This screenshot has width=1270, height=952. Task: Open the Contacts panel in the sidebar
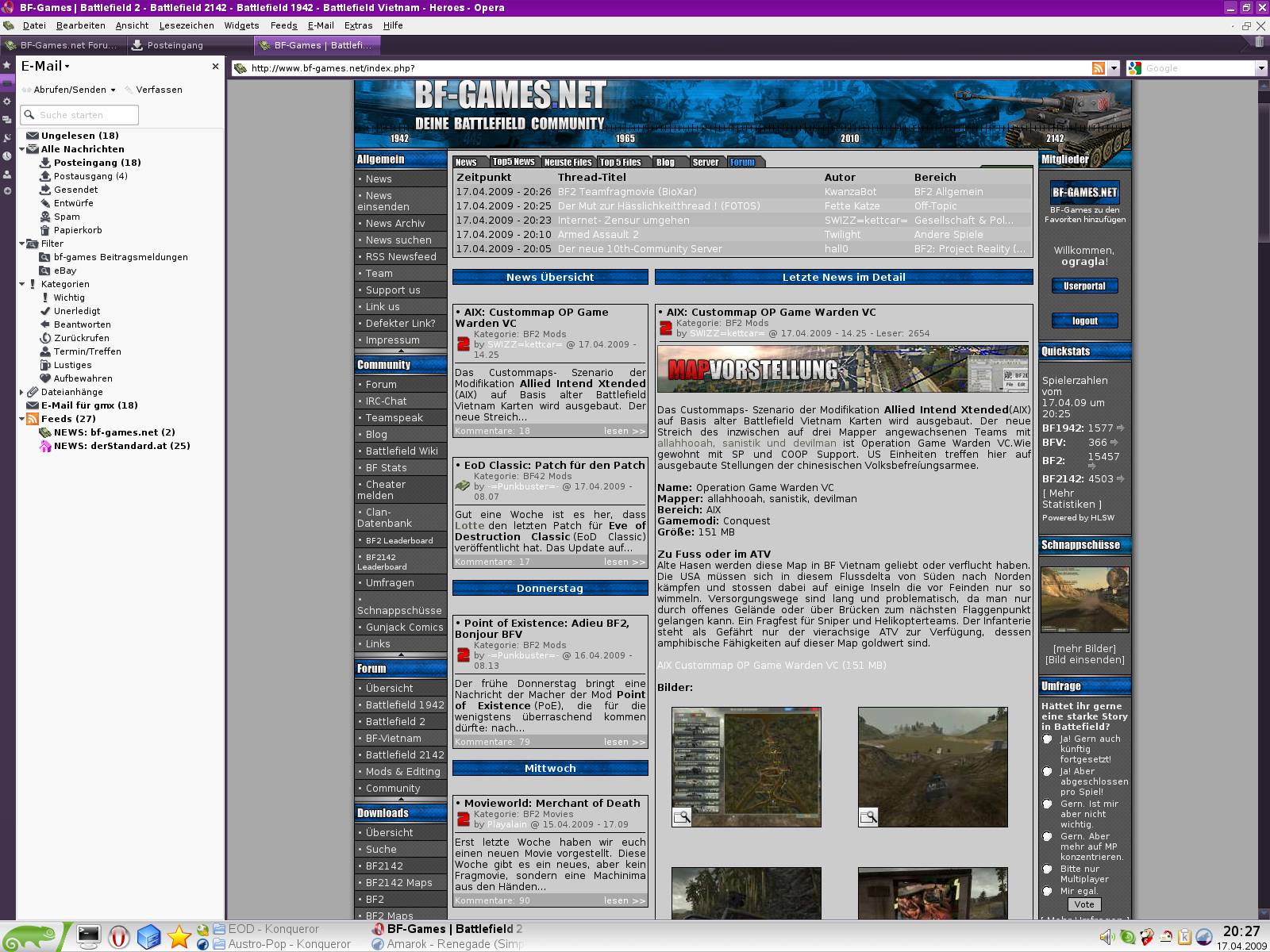(7, 174)
